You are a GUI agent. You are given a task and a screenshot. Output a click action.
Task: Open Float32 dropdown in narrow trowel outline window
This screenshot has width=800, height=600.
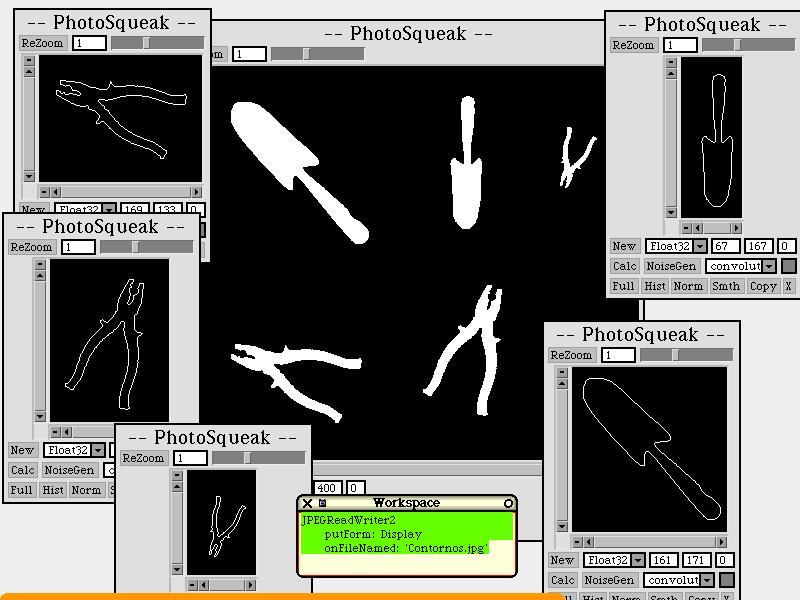coord(701,246)
